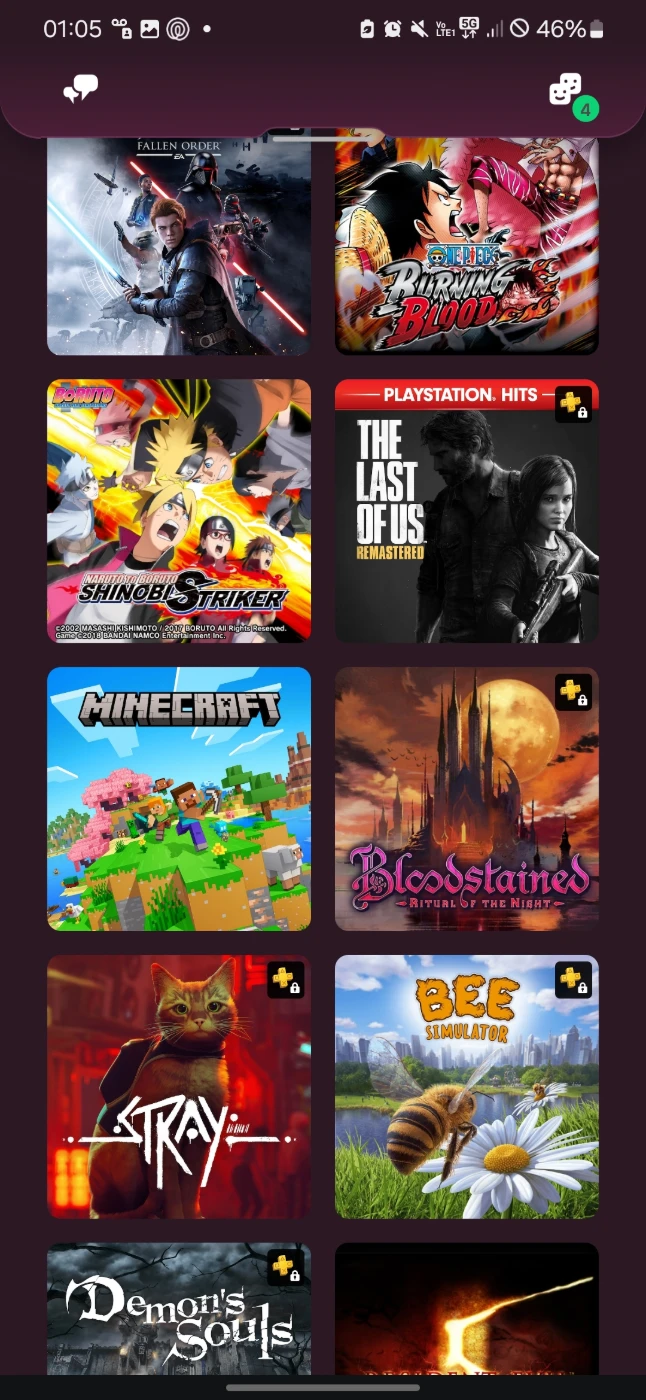Tap PS Plus lock badge on Stray
The image size is (646, 1400).
point(285,980)
